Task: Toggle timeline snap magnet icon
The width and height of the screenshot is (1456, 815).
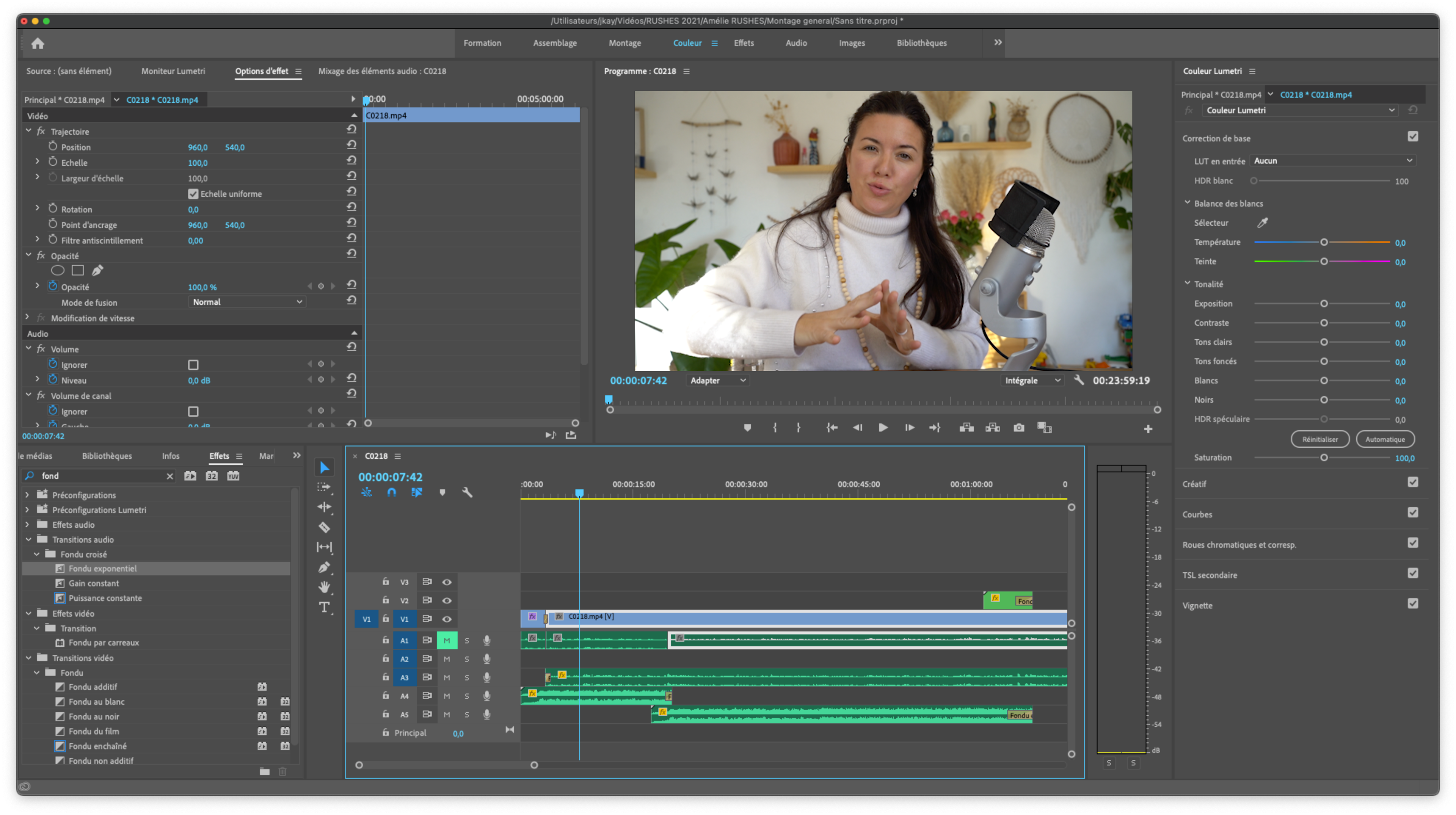Action: 392,492
